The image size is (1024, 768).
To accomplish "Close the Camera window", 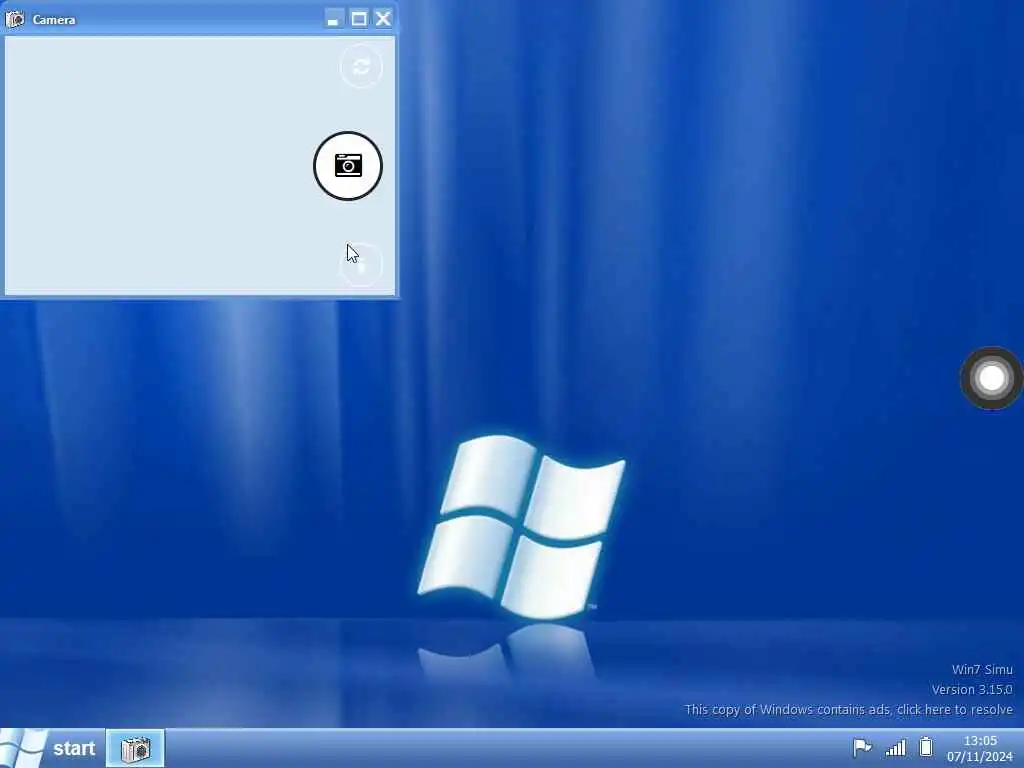I will [x=383, y=19].
